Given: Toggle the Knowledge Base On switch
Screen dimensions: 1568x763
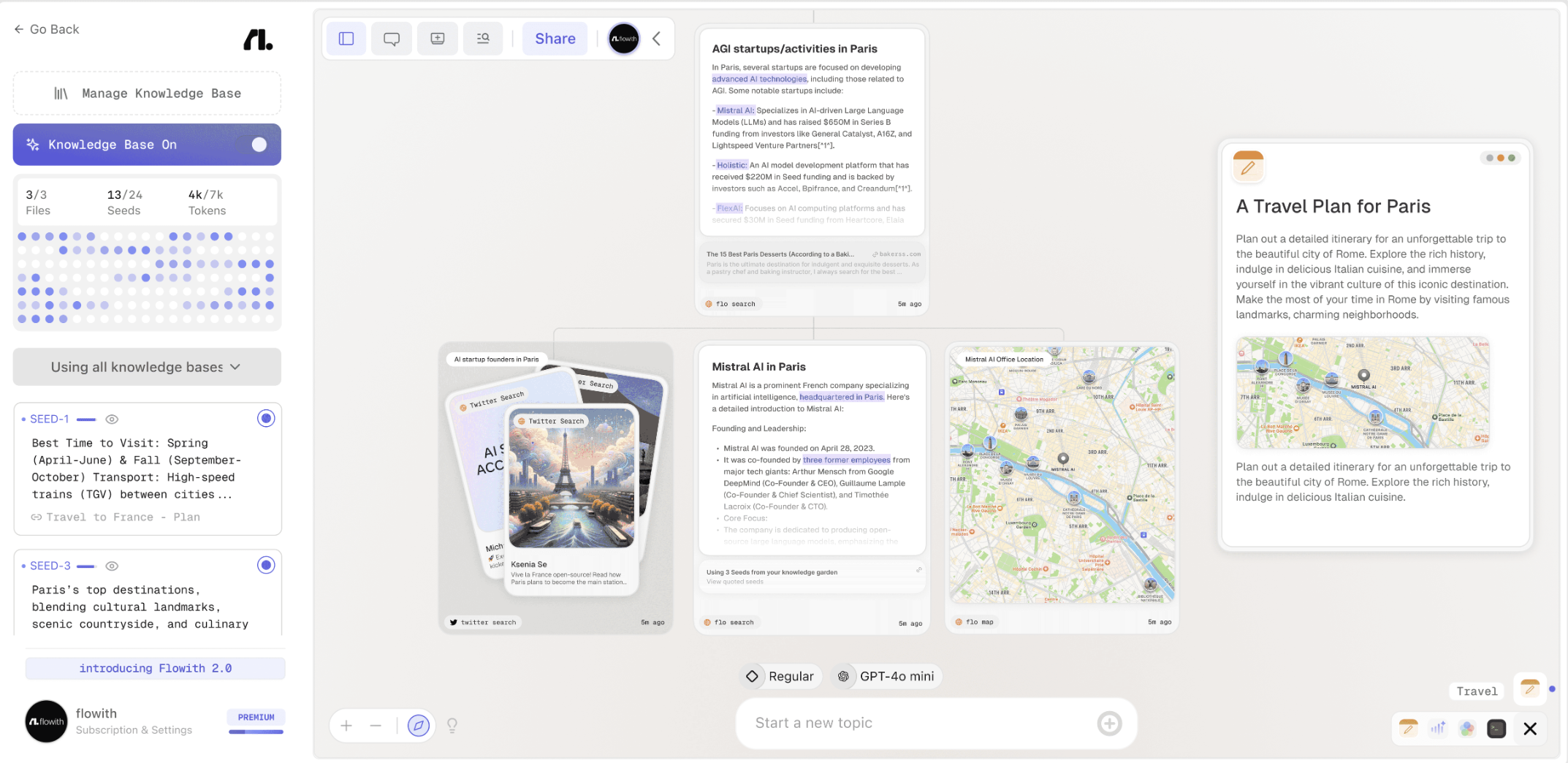Looking at the screenshot, I should (x=259, y=145).
